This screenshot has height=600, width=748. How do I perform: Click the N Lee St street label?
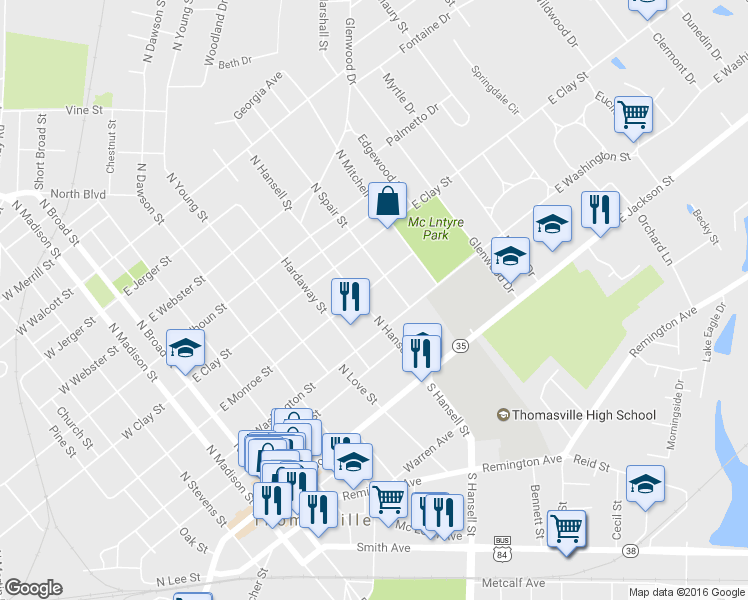click(178, 579)
